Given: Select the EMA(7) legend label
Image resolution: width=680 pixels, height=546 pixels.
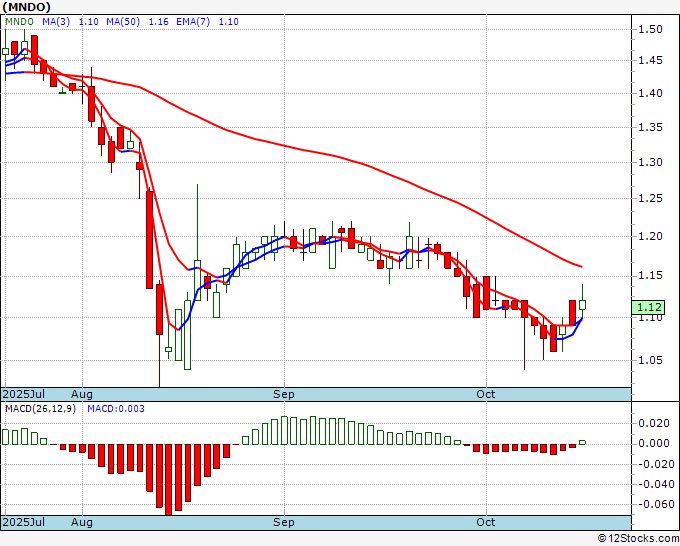Looking at the screenshot, I should [193, 22].
